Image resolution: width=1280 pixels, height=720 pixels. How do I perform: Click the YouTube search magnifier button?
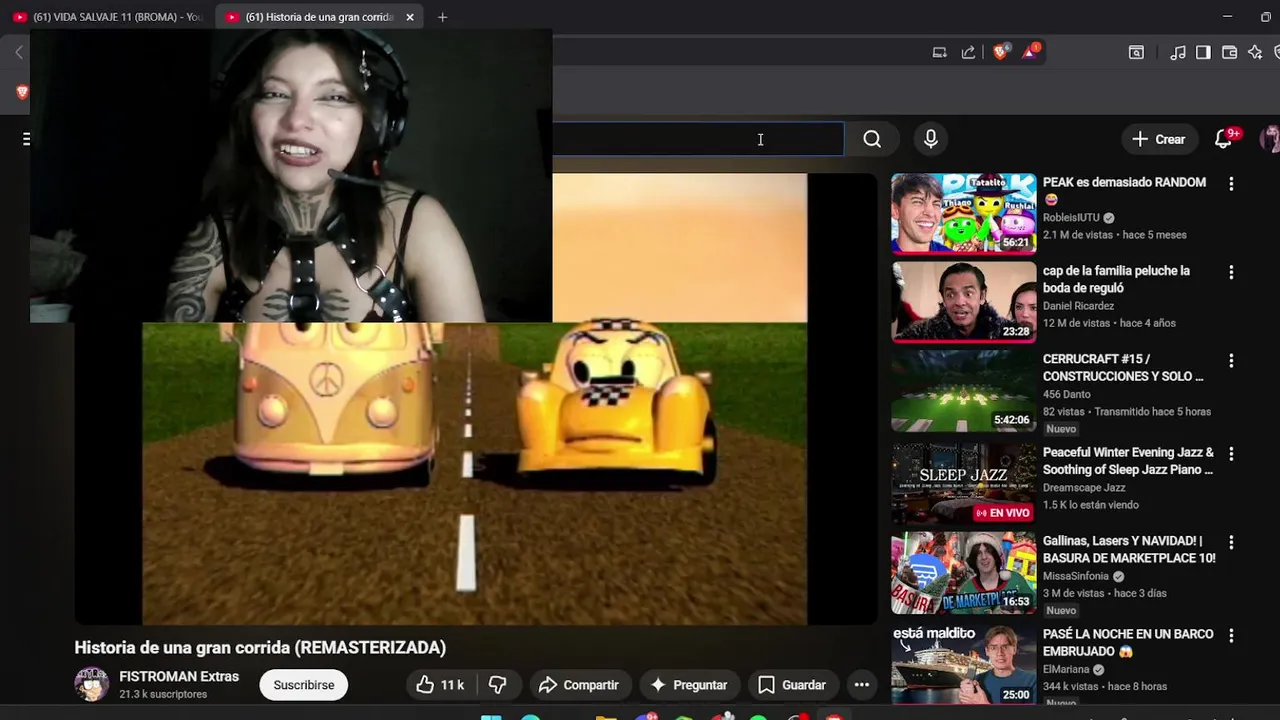(872, 139)
